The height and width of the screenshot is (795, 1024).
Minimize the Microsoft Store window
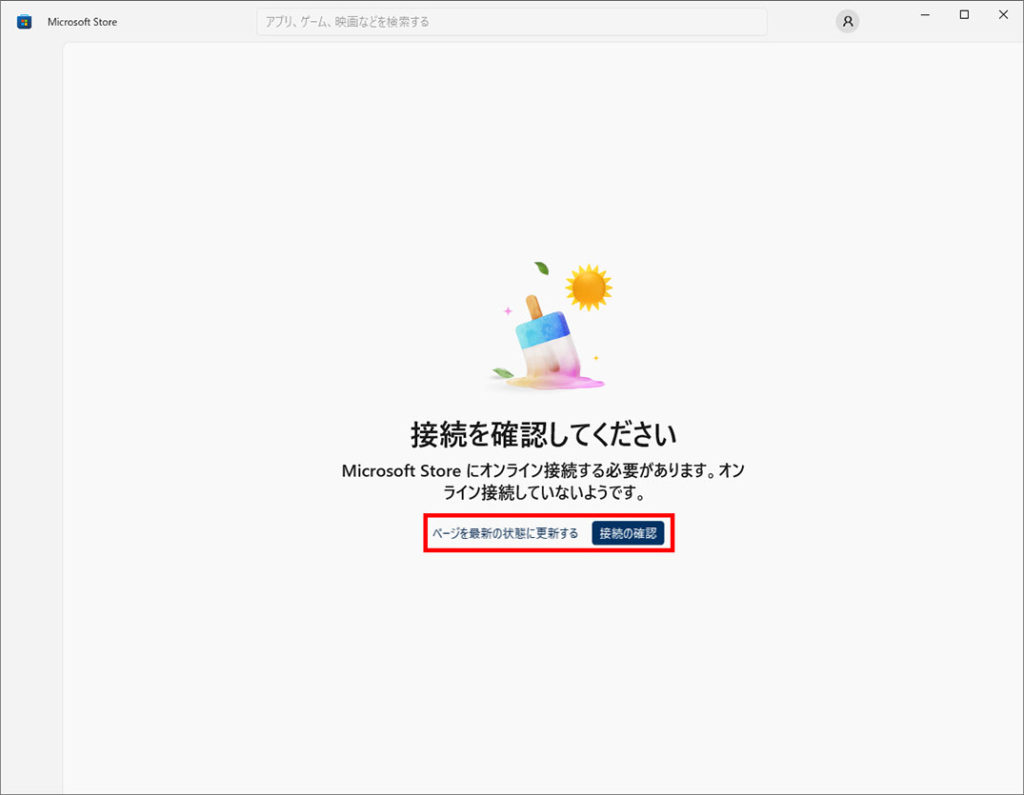925,15
